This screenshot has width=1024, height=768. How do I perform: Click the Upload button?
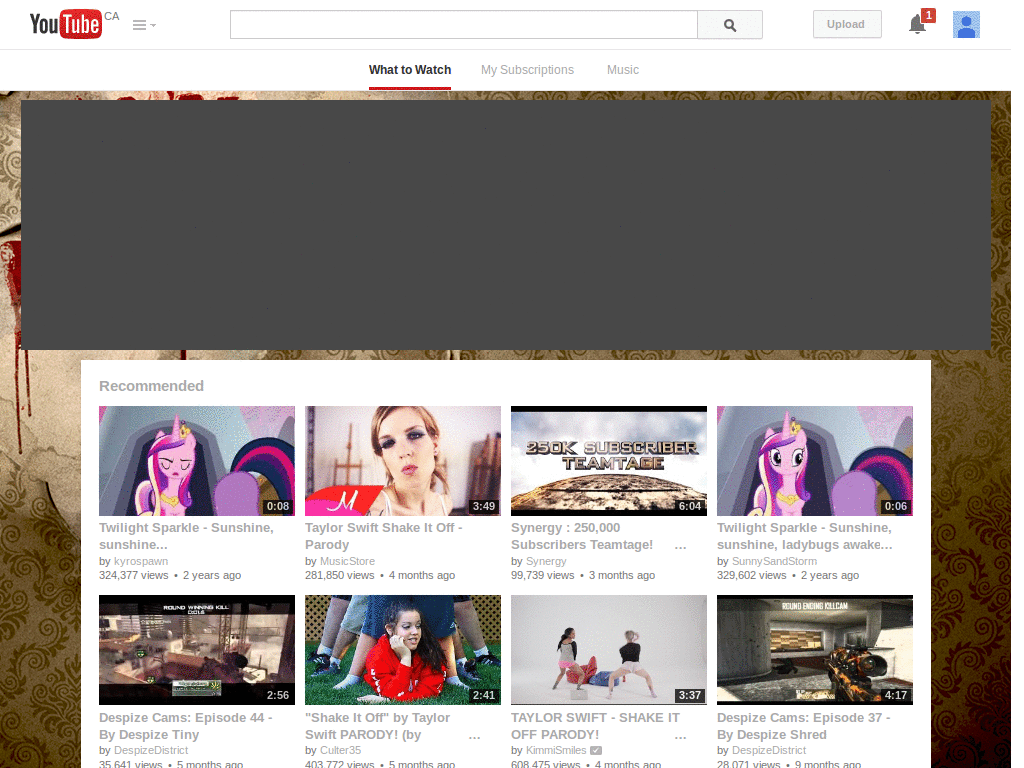[847, 24]
